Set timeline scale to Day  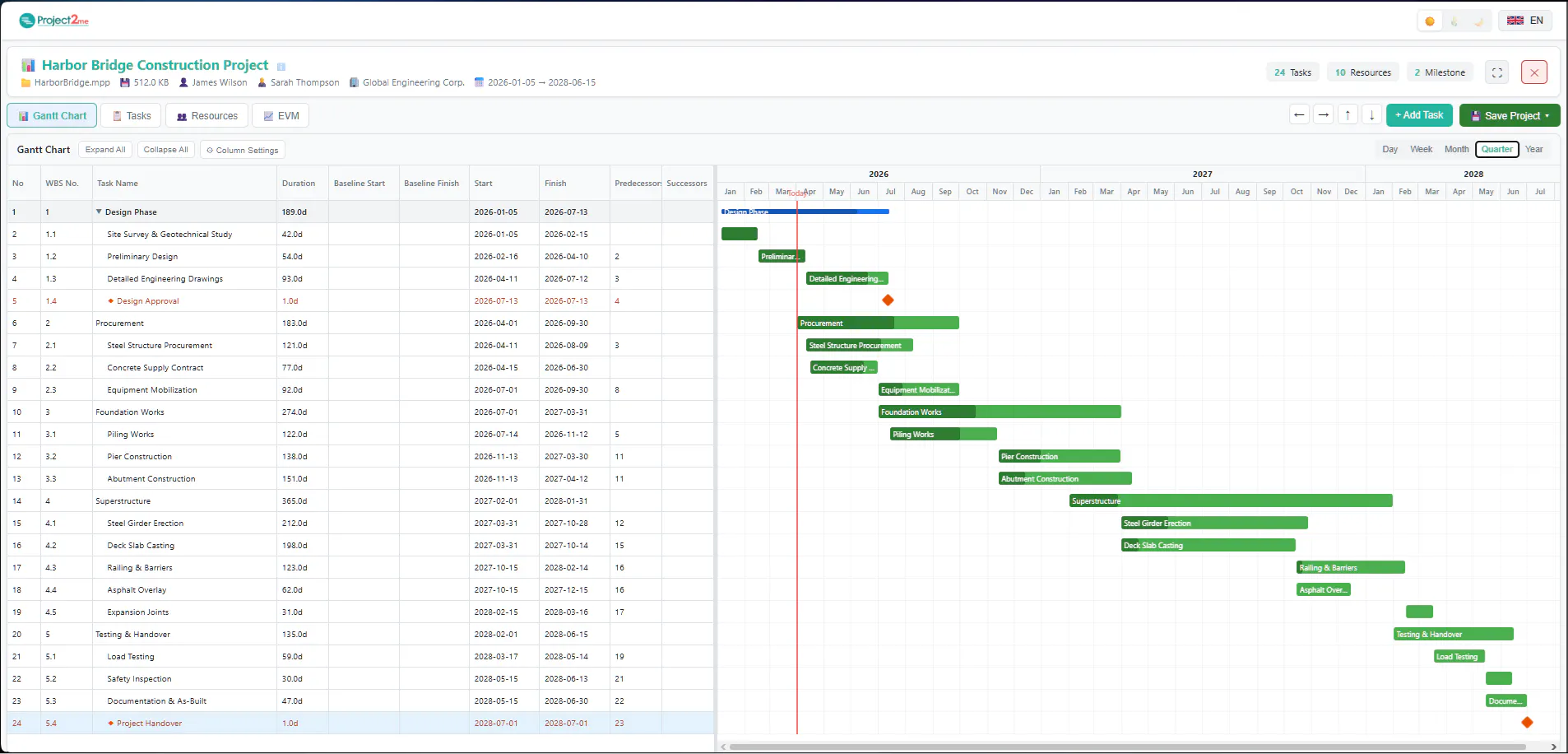[x=1389, y=149]
